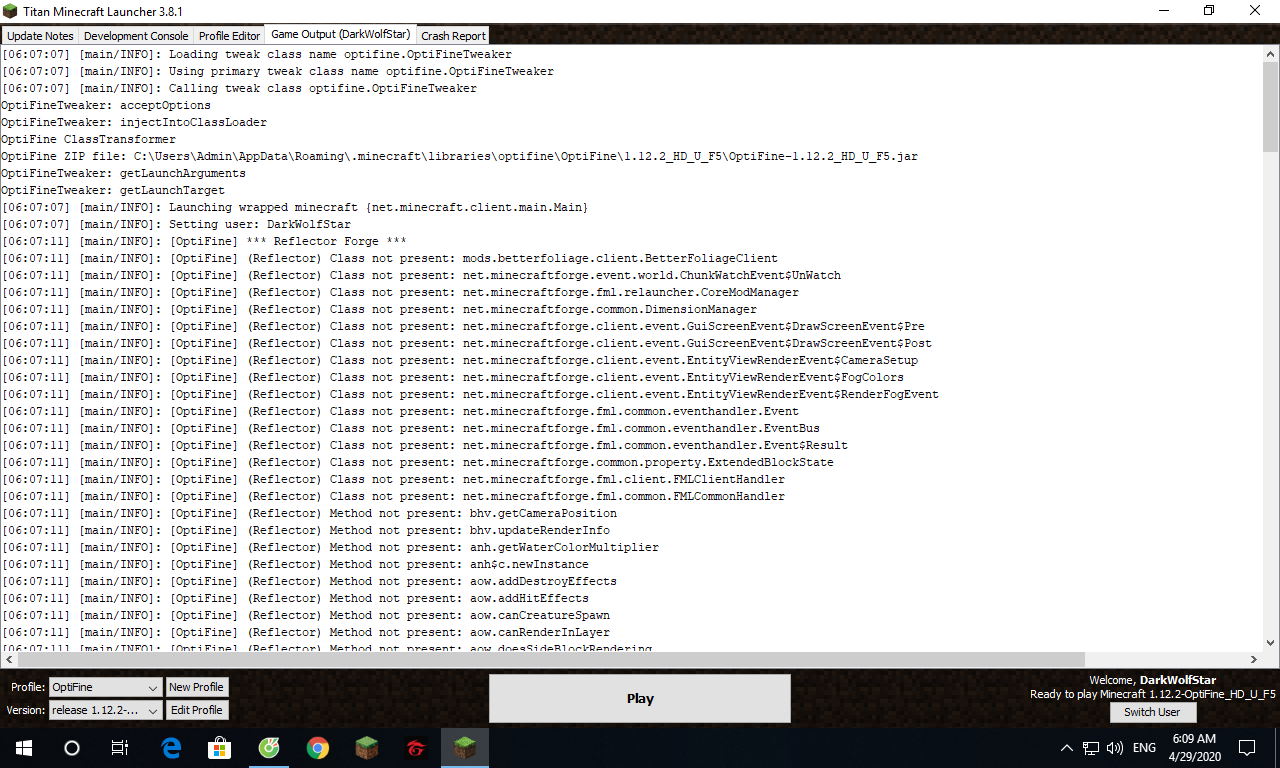Switch to the Update Notes tab

pyautogui.click(x=40, y=36)
